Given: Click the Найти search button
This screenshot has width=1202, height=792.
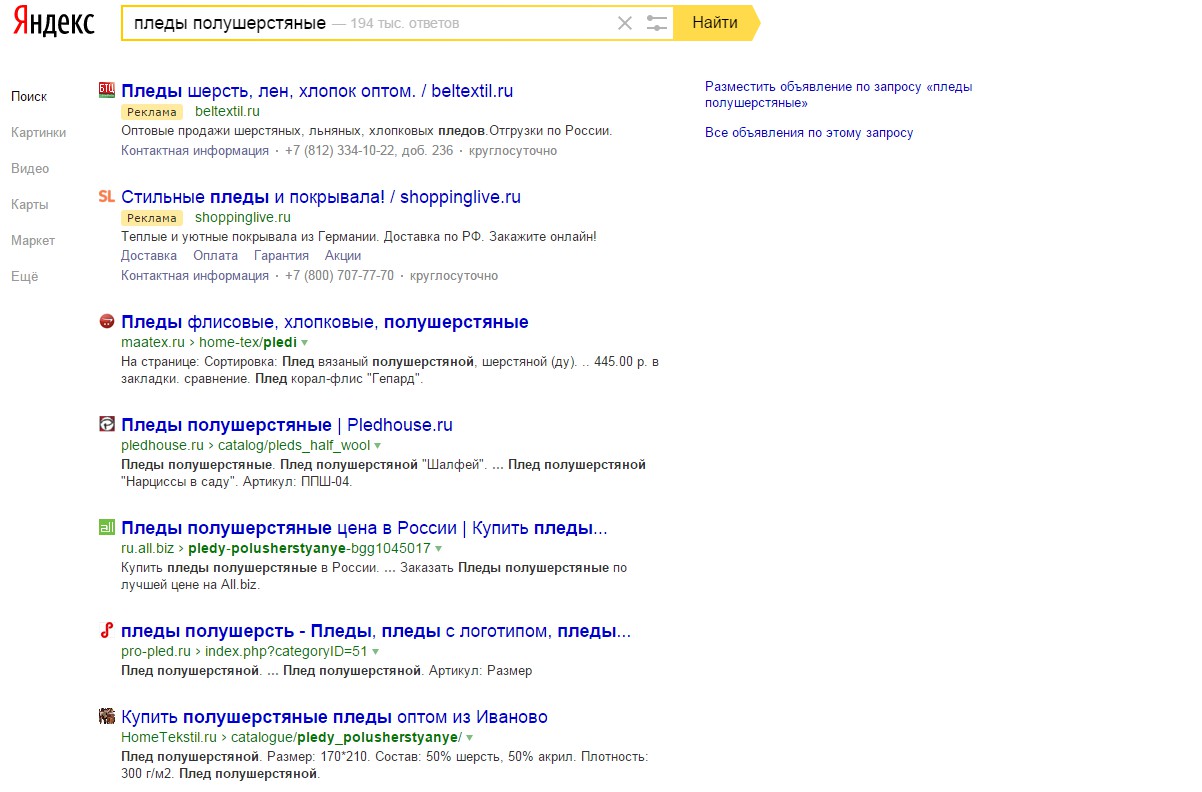Looking at the screenshot, I should [716, 23].
